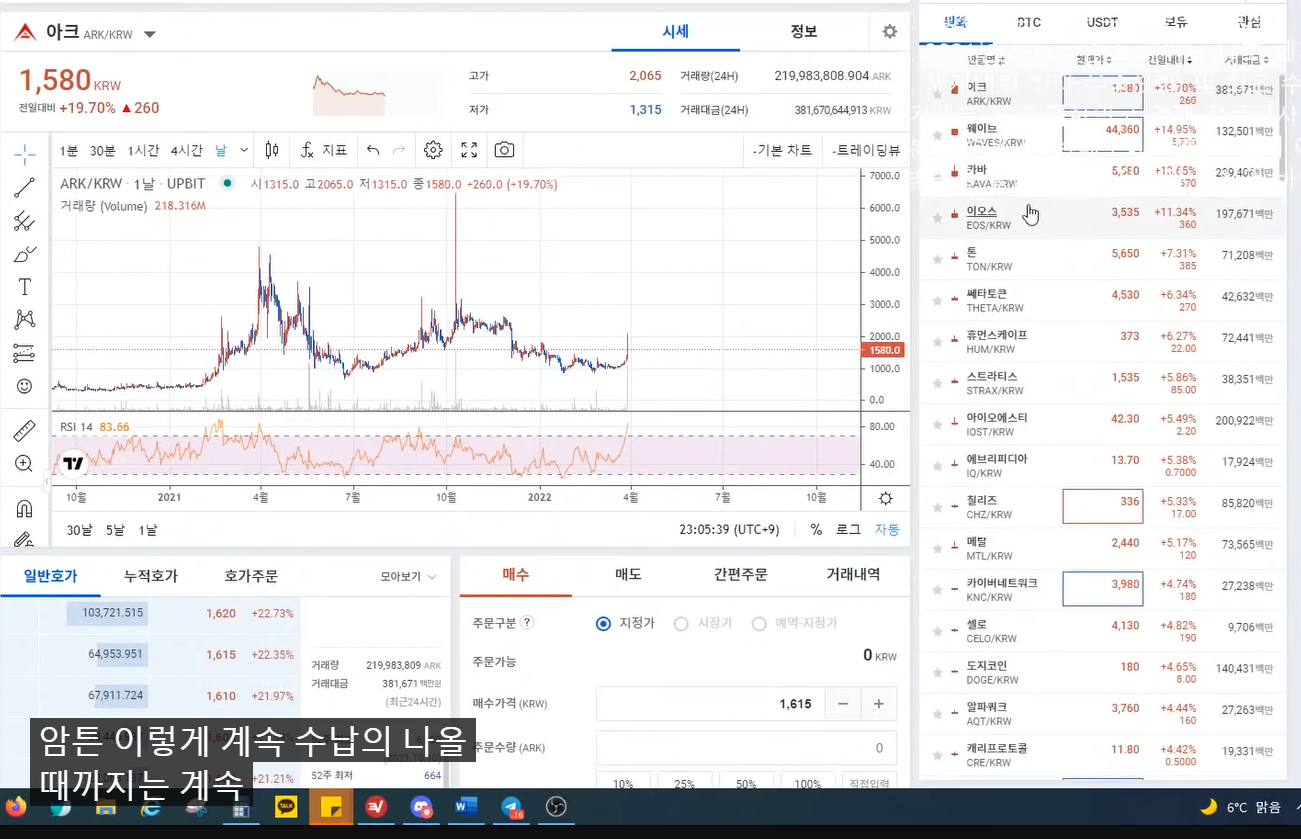Open the fx indicators menu
Image resolution: width=1301 pixels, height=839 pixels.
point(323,150)
